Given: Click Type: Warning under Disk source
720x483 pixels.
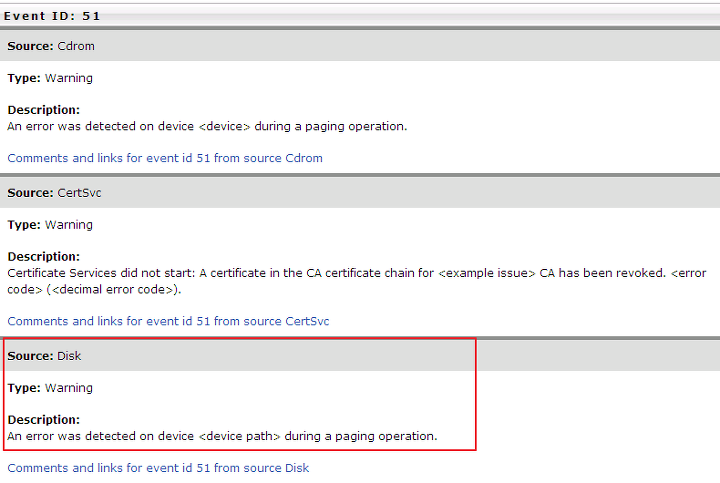Looking at the screenshot, I should 50,388.
